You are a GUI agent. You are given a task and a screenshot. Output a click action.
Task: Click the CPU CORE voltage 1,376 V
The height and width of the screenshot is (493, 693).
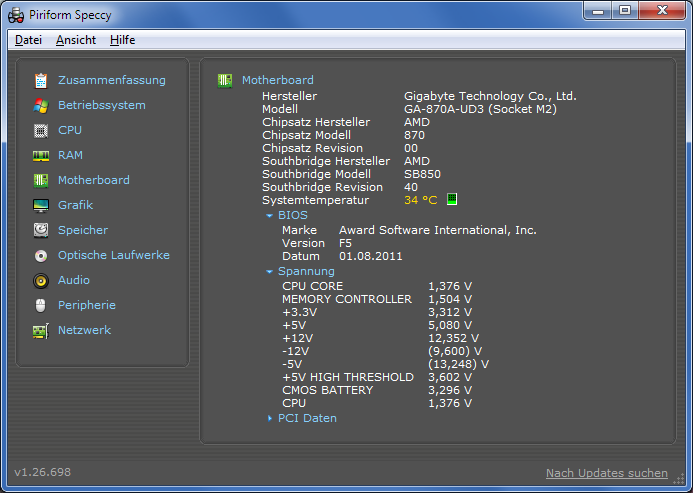pyautogui.click(x=450, y=287)
